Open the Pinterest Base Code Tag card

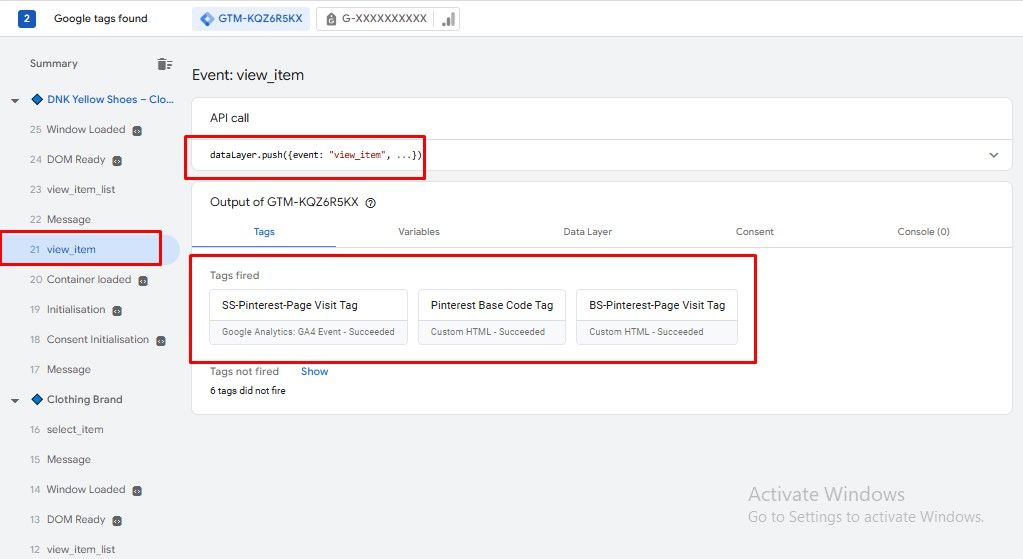pyautogui.click(x=491, y=316)
